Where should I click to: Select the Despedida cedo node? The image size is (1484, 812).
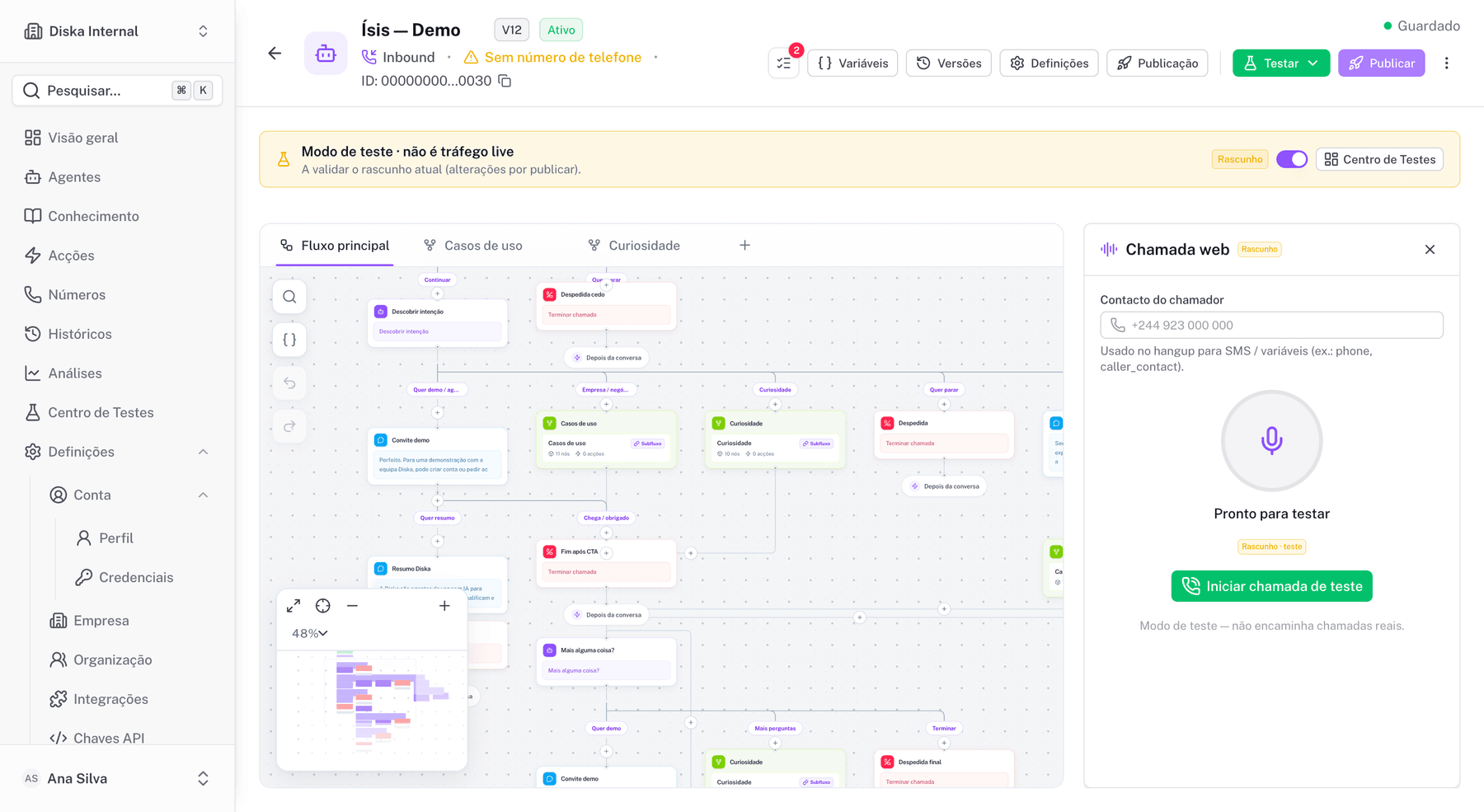point(606,306)
